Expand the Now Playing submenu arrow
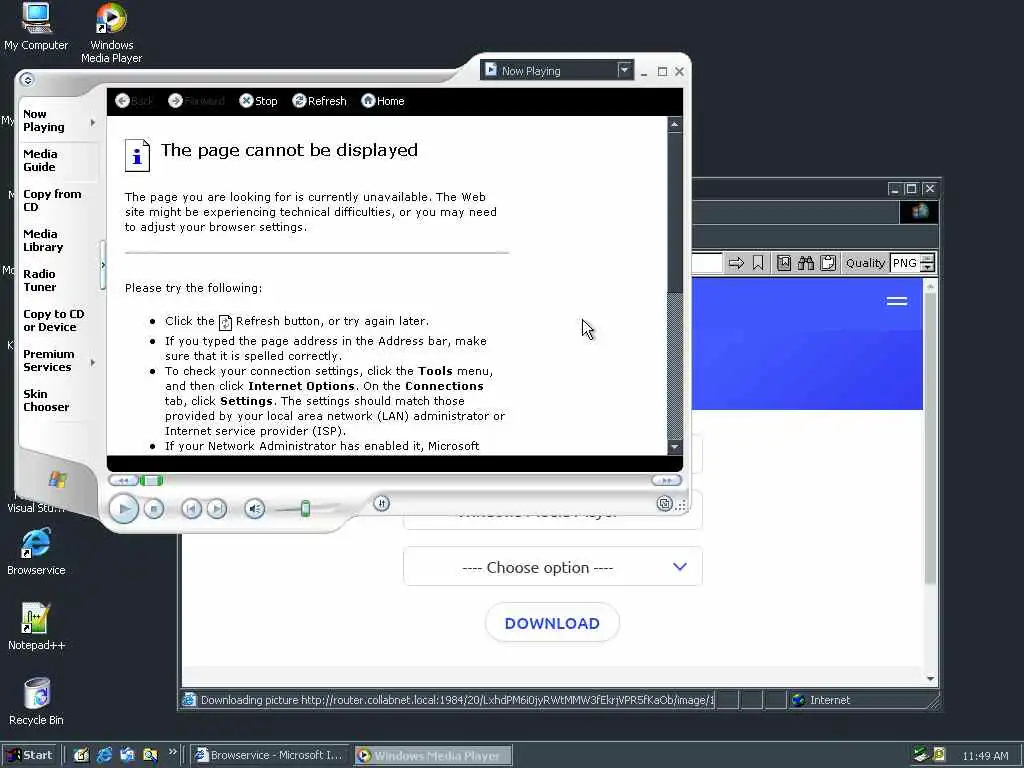 (x=93, y=122)
